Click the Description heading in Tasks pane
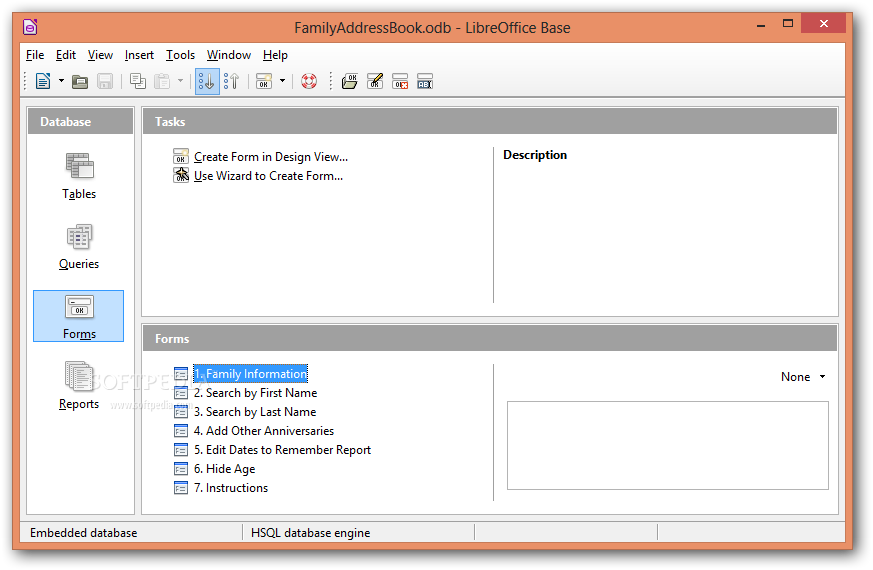The width and height of the screenshot is (873, 570). click(535, 155)
